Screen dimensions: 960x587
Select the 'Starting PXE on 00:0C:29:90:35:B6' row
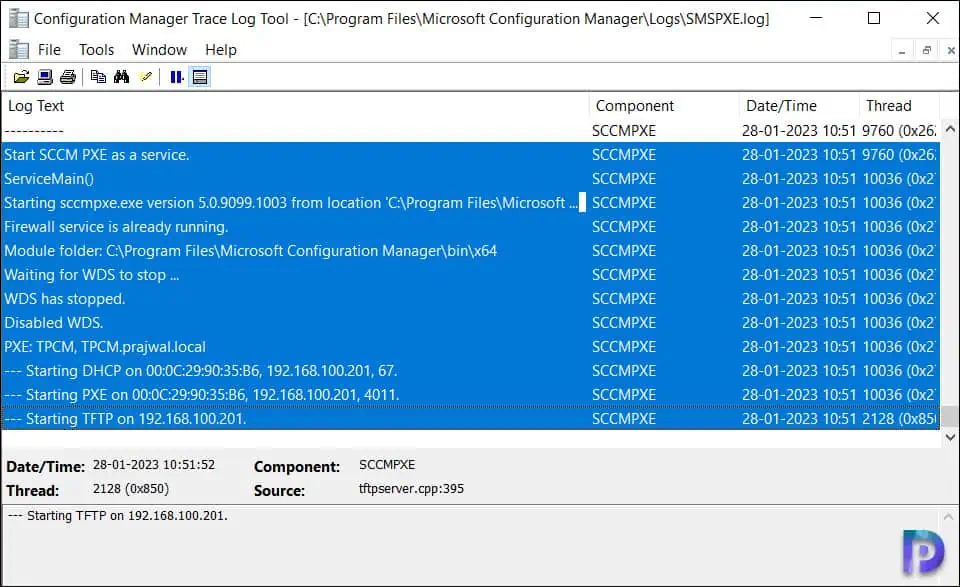[x=470, y=395]
